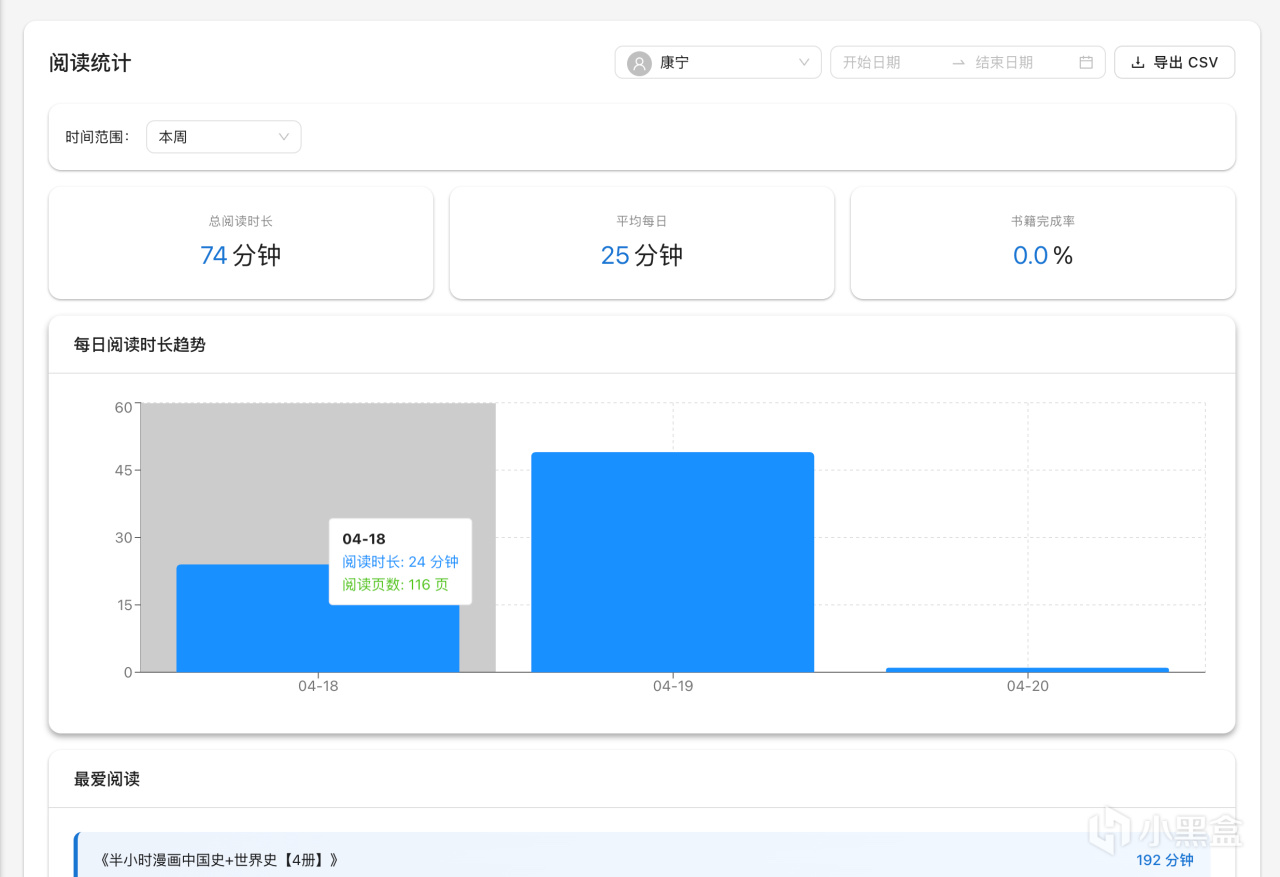Click the arrow between start and end dates
The height and width of the screenshot is (877, 1280).
tap(958, 62)
